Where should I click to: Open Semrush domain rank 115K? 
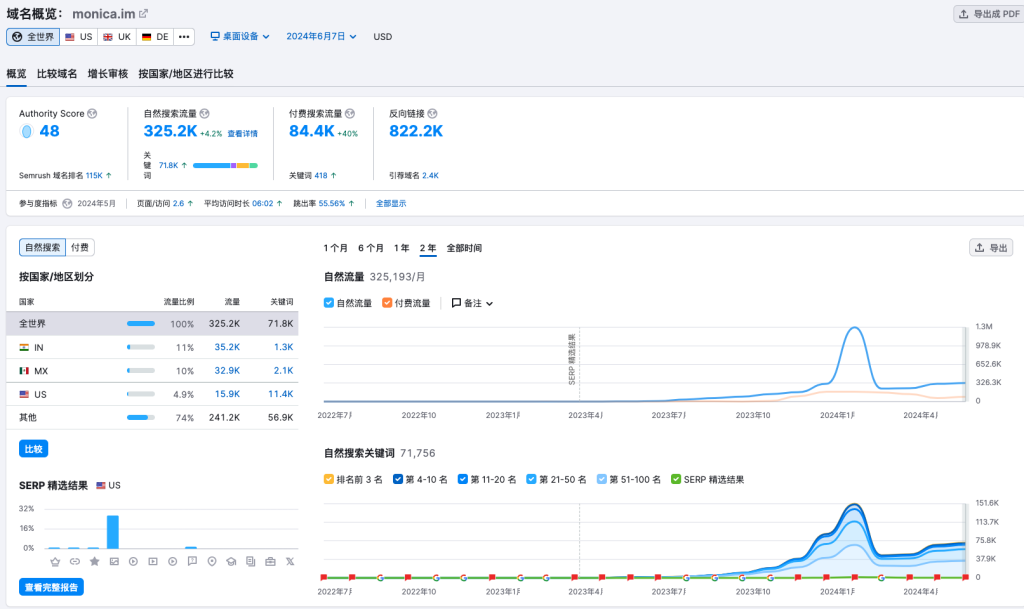coord(94,176)
